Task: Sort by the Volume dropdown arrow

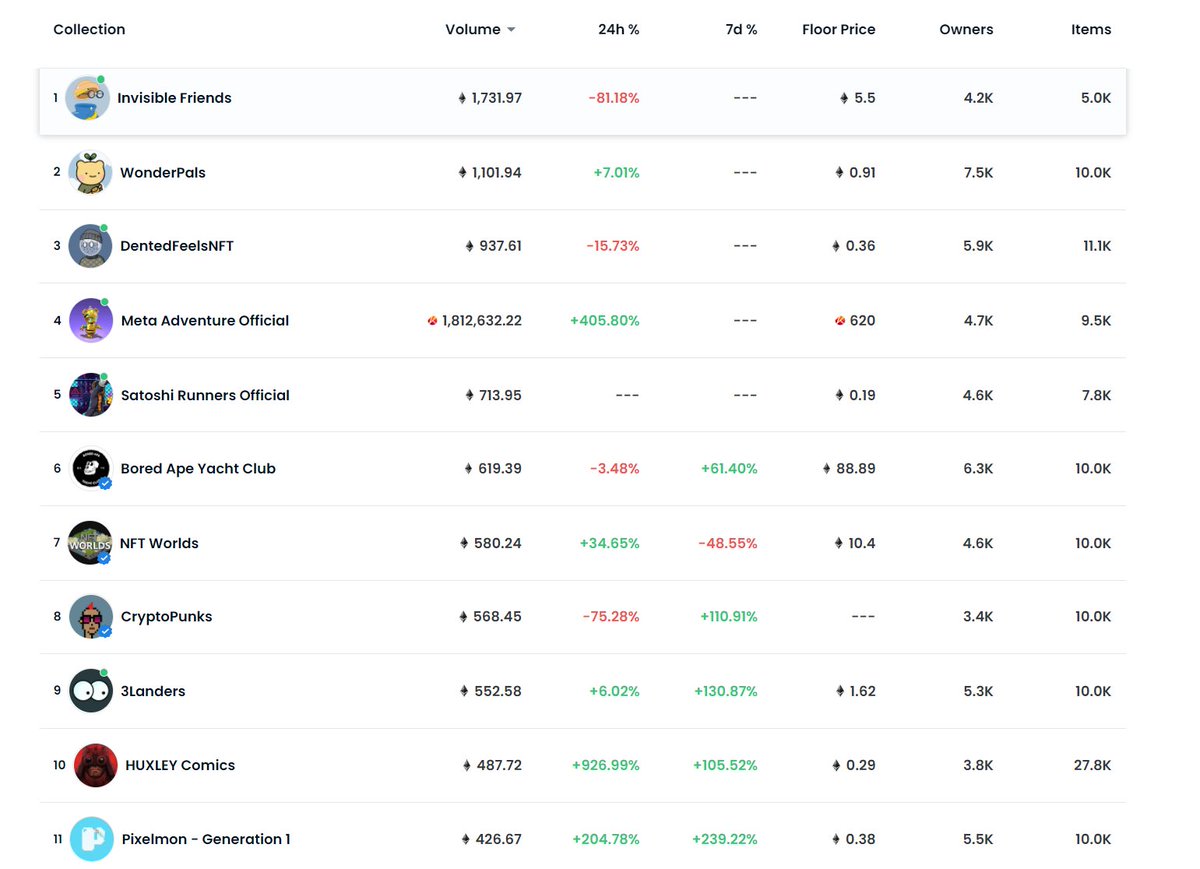Action: [x=511, y=30]
